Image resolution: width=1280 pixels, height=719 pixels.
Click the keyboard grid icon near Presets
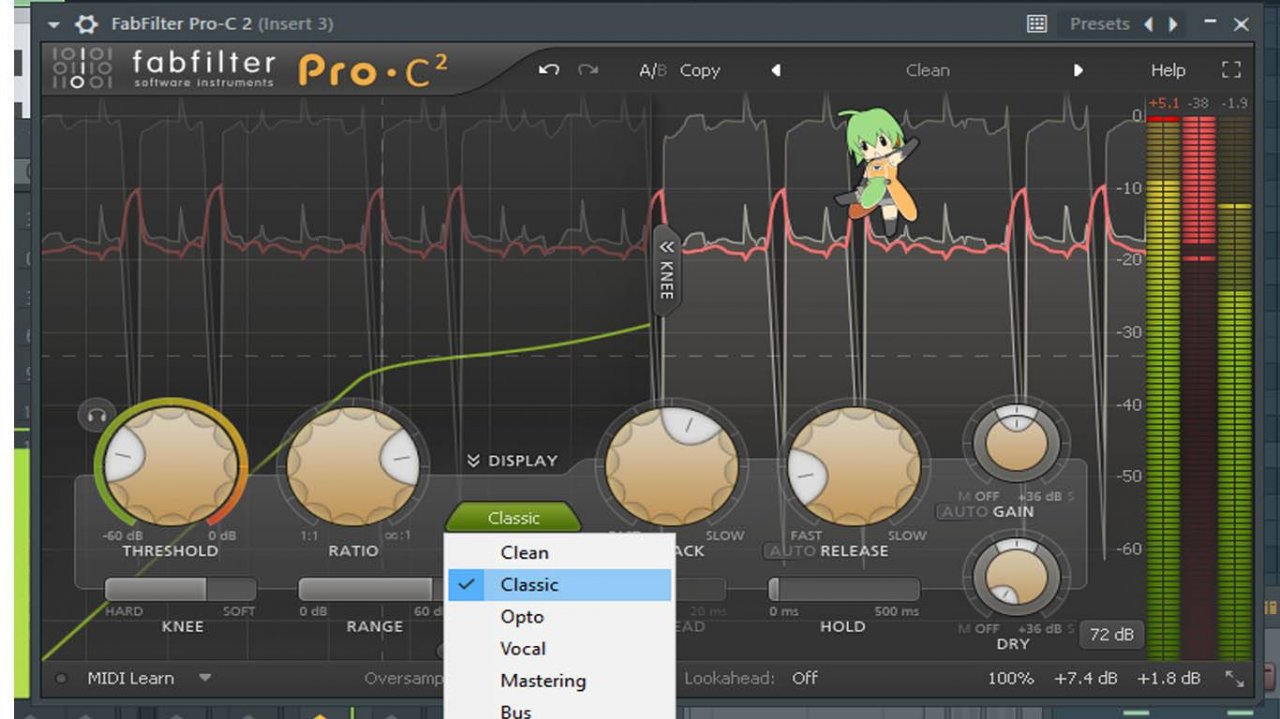coord(1037,24)
